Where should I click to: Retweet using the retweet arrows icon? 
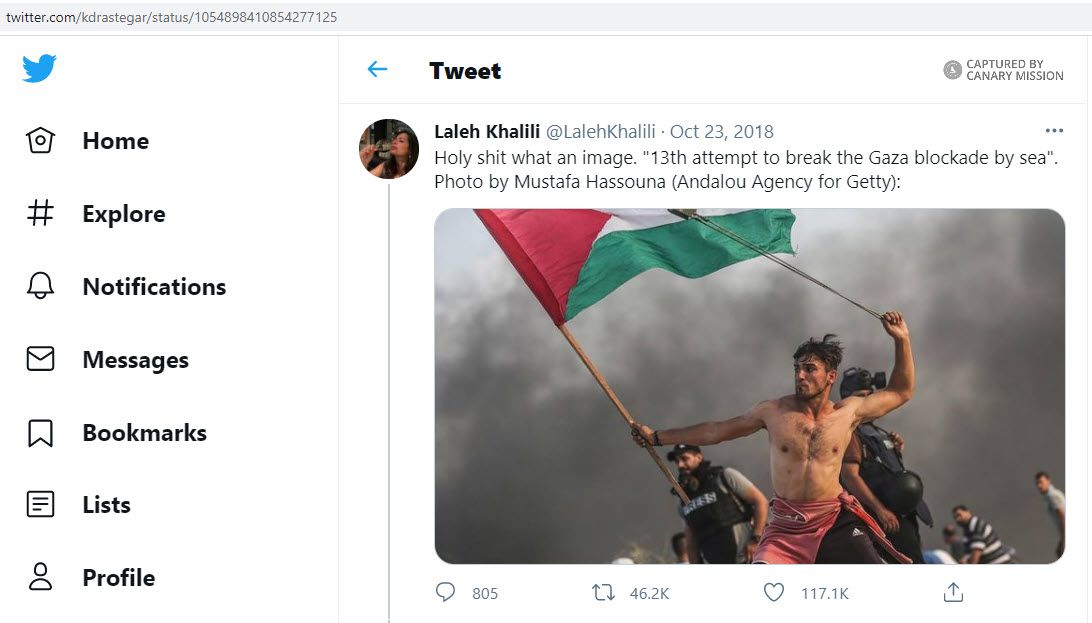[604, 593]
